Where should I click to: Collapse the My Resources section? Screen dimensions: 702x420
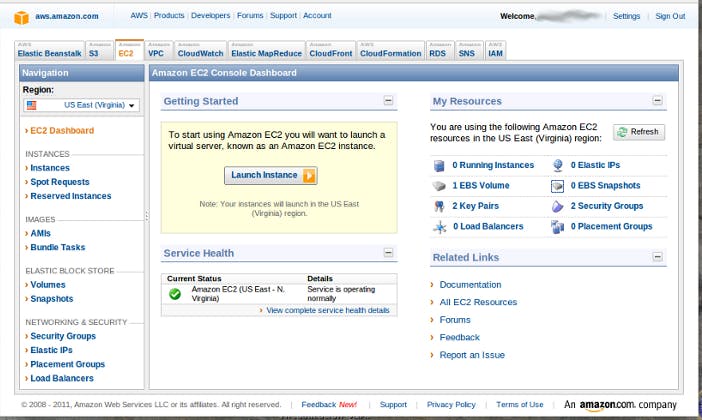point(657,100)
